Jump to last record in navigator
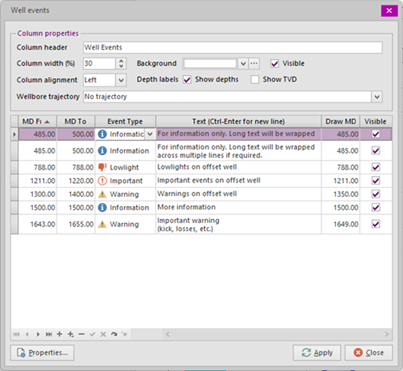 pos(49,334)
